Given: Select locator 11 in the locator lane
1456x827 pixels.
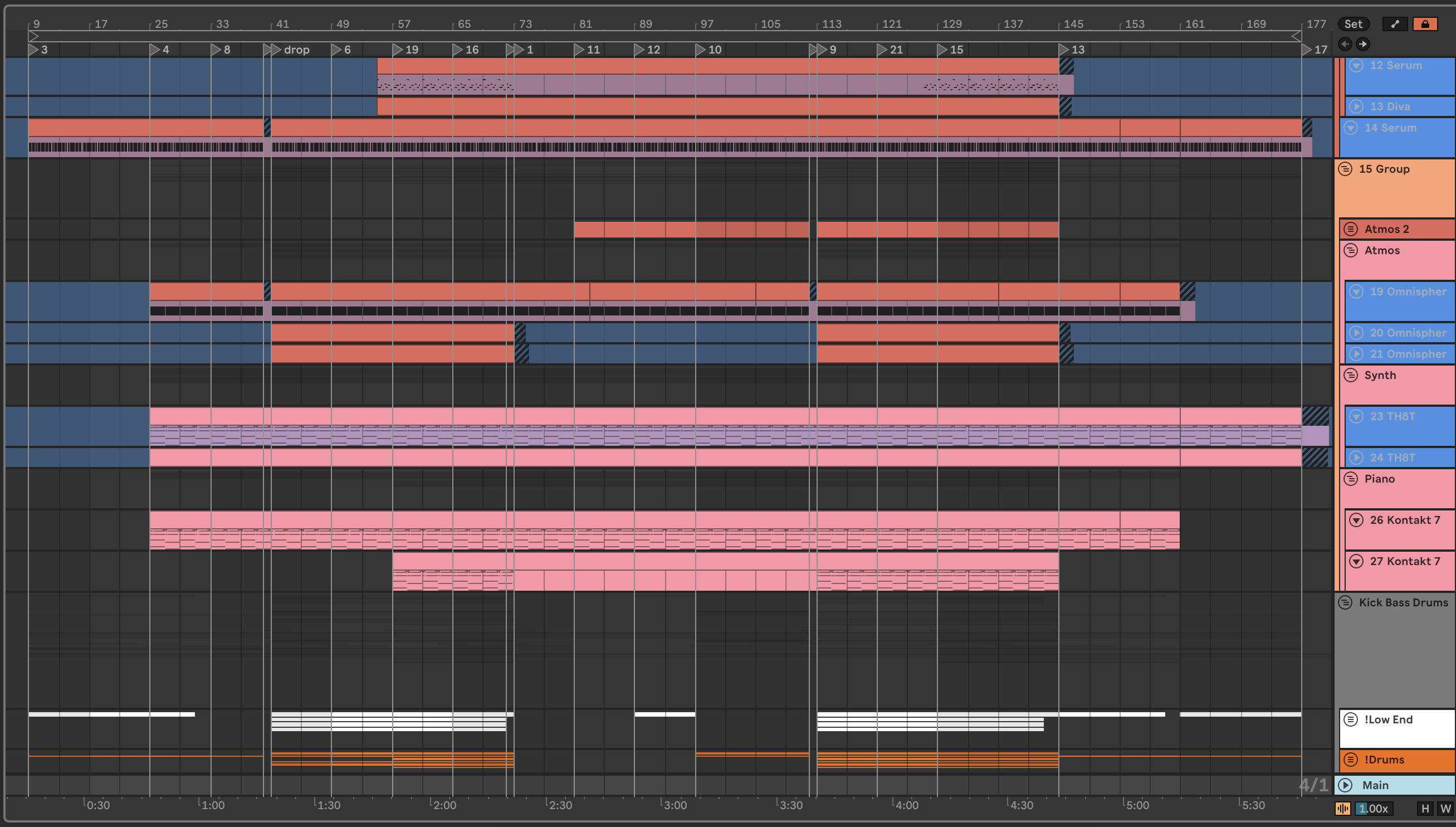Looking at the screenshot, I should pos(588,50).
